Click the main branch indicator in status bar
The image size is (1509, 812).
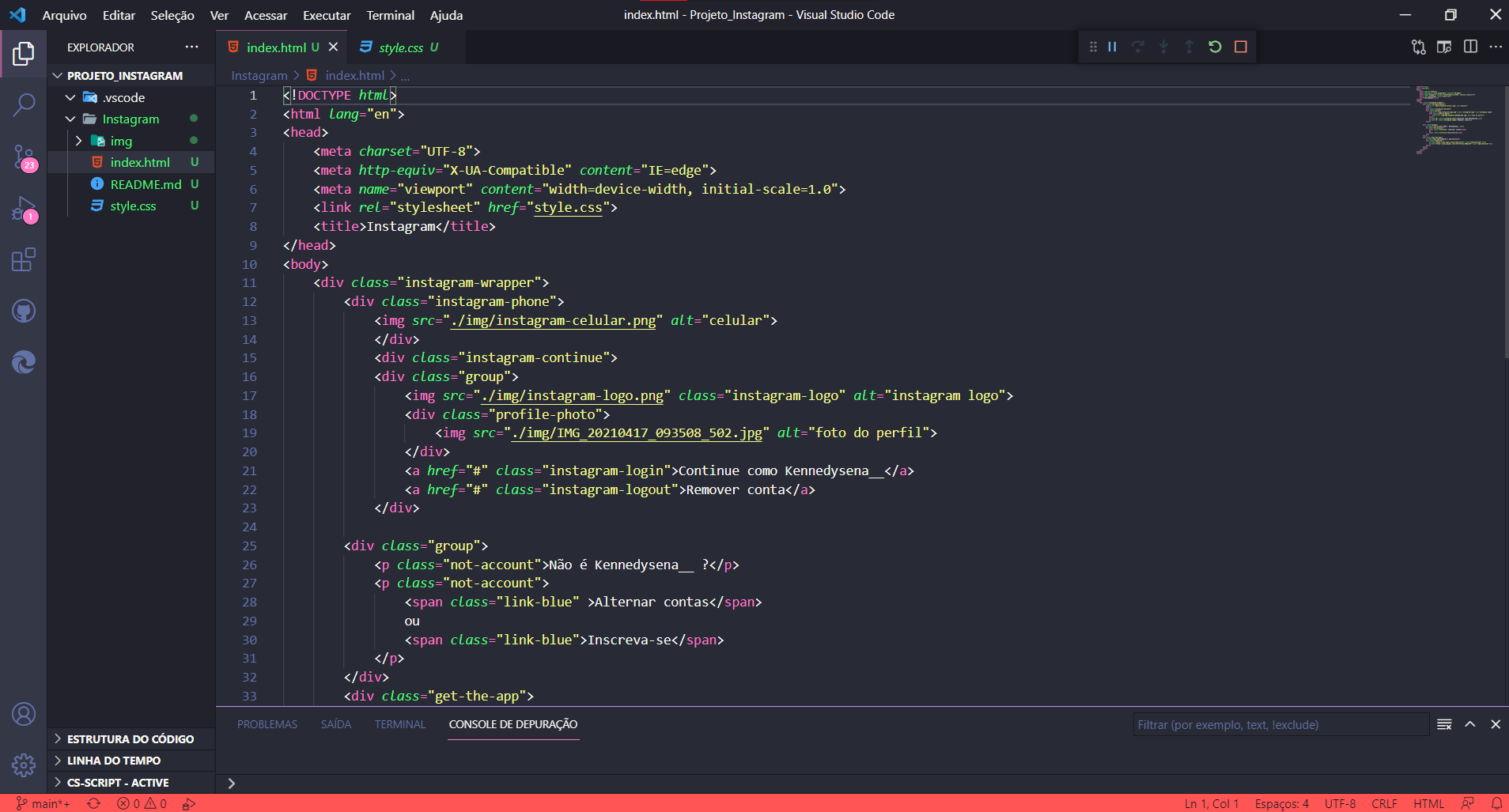[x=43, y=803]
